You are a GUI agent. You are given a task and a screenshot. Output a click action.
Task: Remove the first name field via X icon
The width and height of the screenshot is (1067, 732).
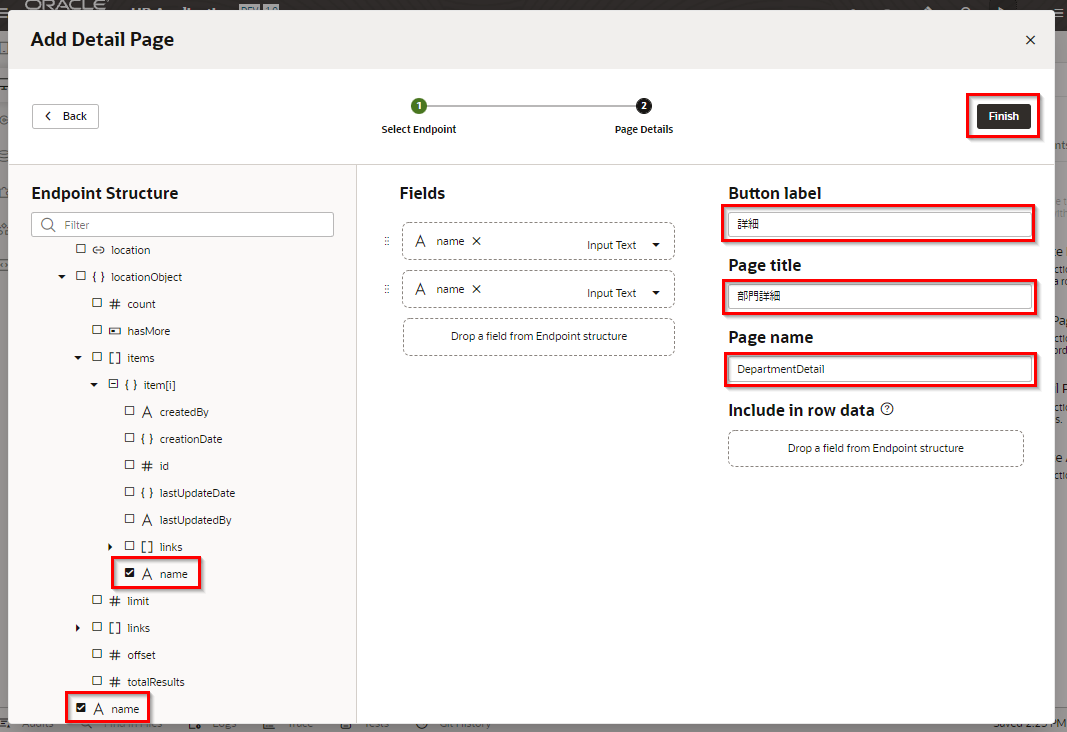476,241
